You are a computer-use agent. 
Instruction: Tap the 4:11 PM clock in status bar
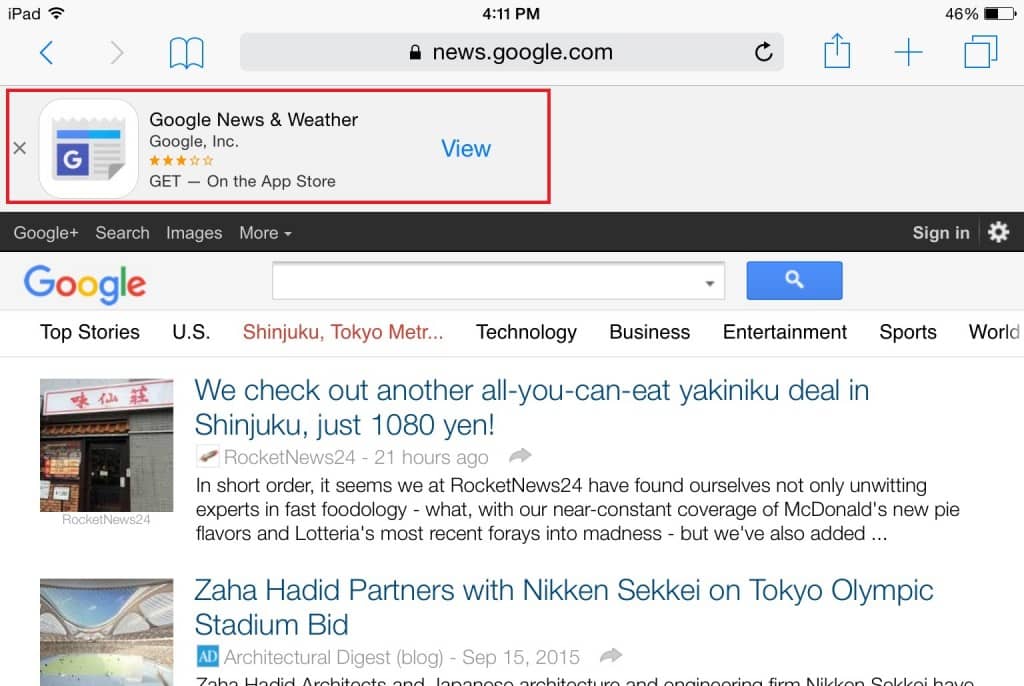[511, 13]
